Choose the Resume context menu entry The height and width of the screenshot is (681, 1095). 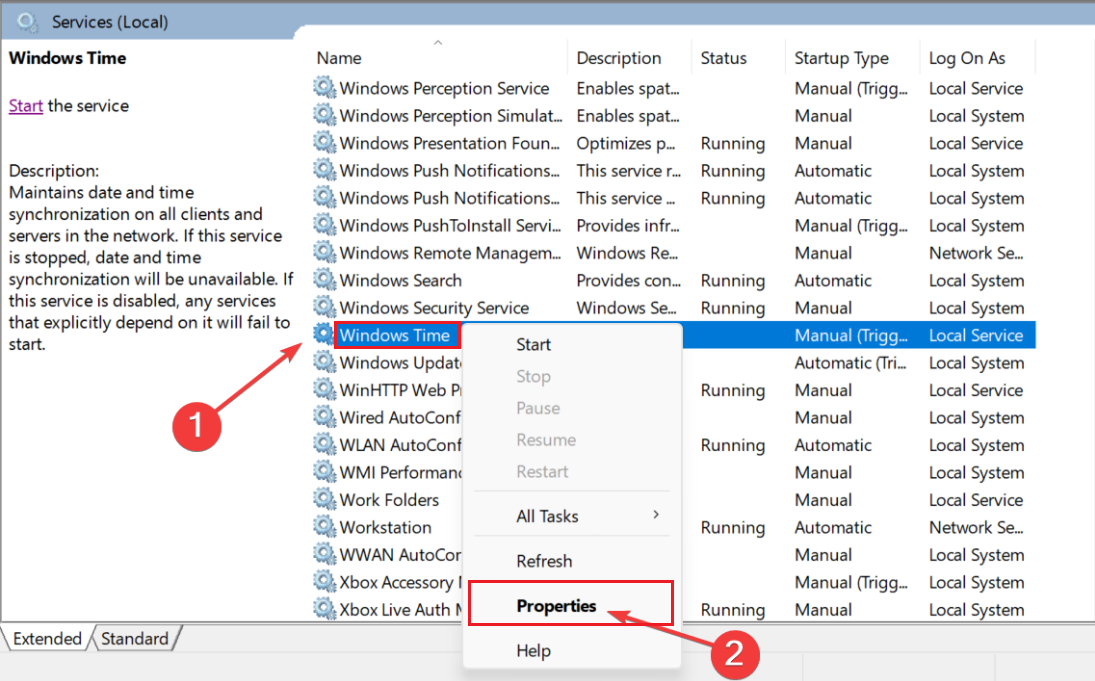coord(546,440)
